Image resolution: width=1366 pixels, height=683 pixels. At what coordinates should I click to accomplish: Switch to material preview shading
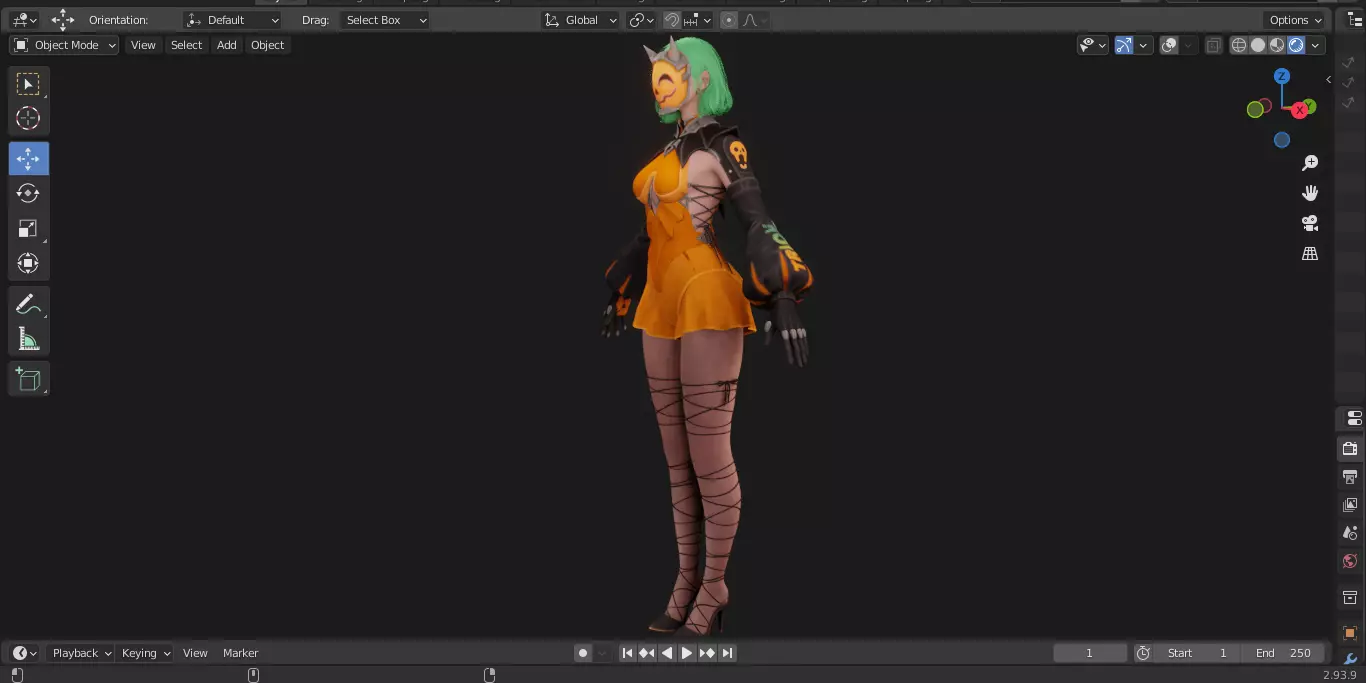pyautogui.click(x=1277, y=45)
